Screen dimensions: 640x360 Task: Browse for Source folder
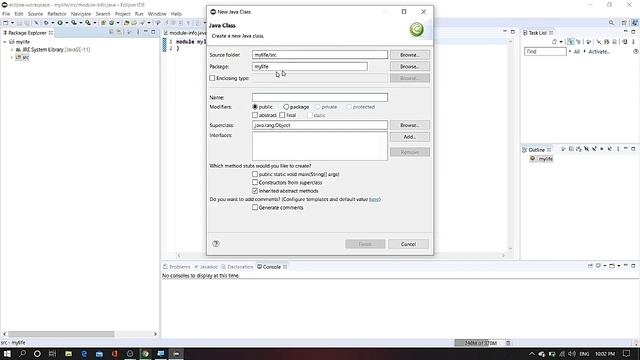pyautogui.click(x=409, y=55)
